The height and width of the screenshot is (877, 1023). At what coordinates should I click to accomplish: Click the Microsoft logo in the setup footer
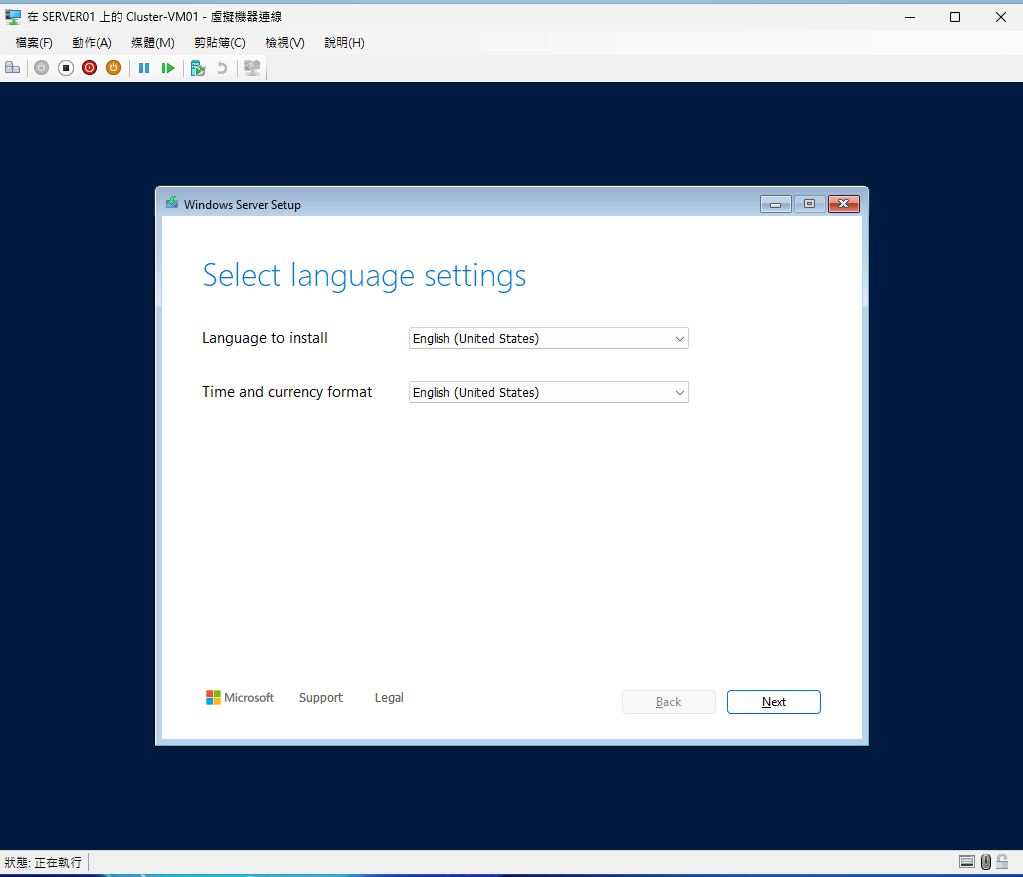(239, 698)
